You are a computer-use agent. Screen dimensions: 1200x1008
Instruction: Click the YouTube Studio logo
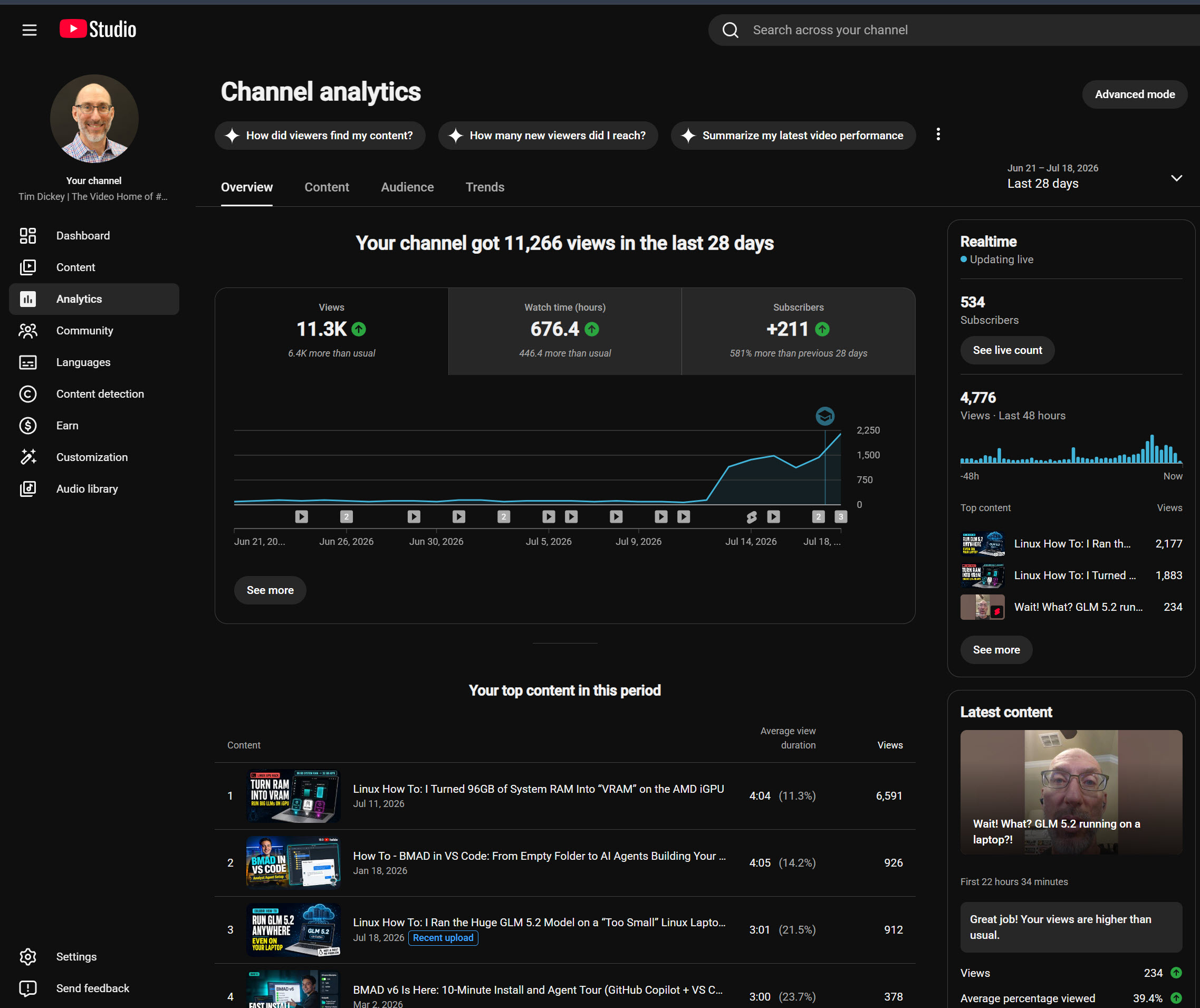[x=98, y=29]
